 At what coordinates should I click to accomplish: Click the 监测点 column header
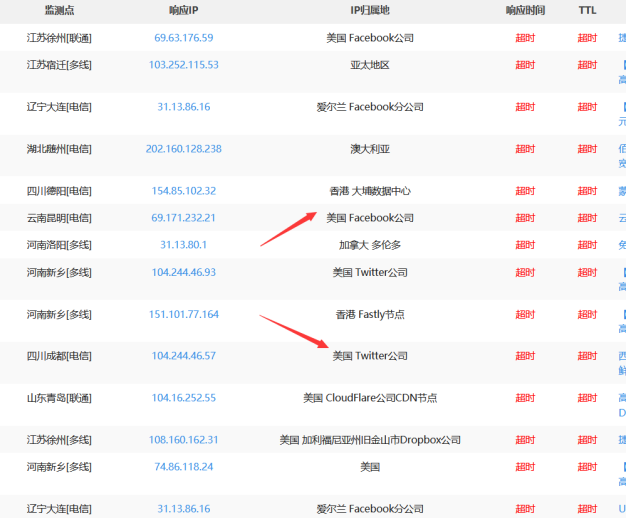pos(59,10)
